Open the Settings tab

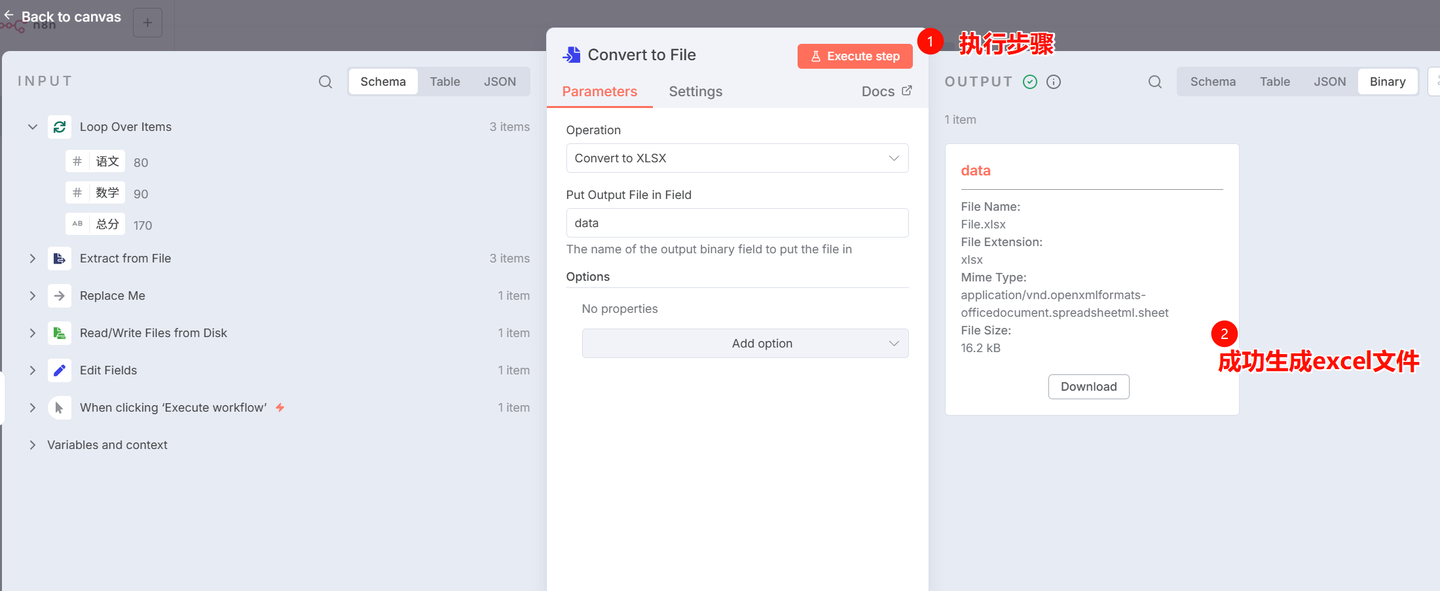pyautogui.click(x=695, y=91)
